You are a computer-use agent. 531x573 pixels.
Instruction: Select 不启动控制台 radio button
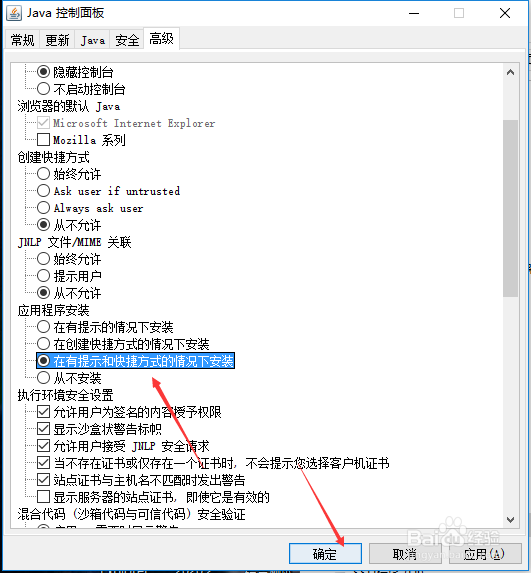tap(43, 89)
